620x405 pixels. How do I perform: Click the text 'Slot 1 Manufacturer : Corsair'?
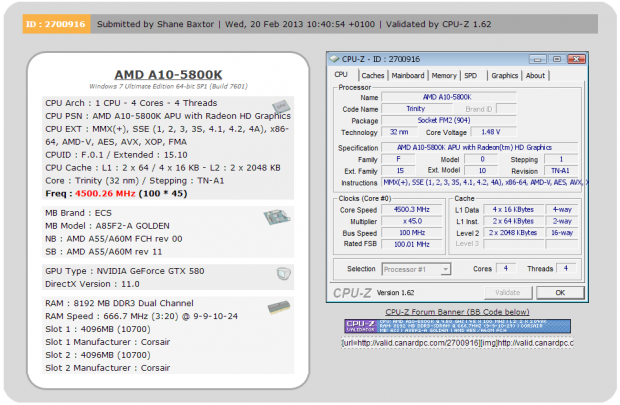coord(108,342)
